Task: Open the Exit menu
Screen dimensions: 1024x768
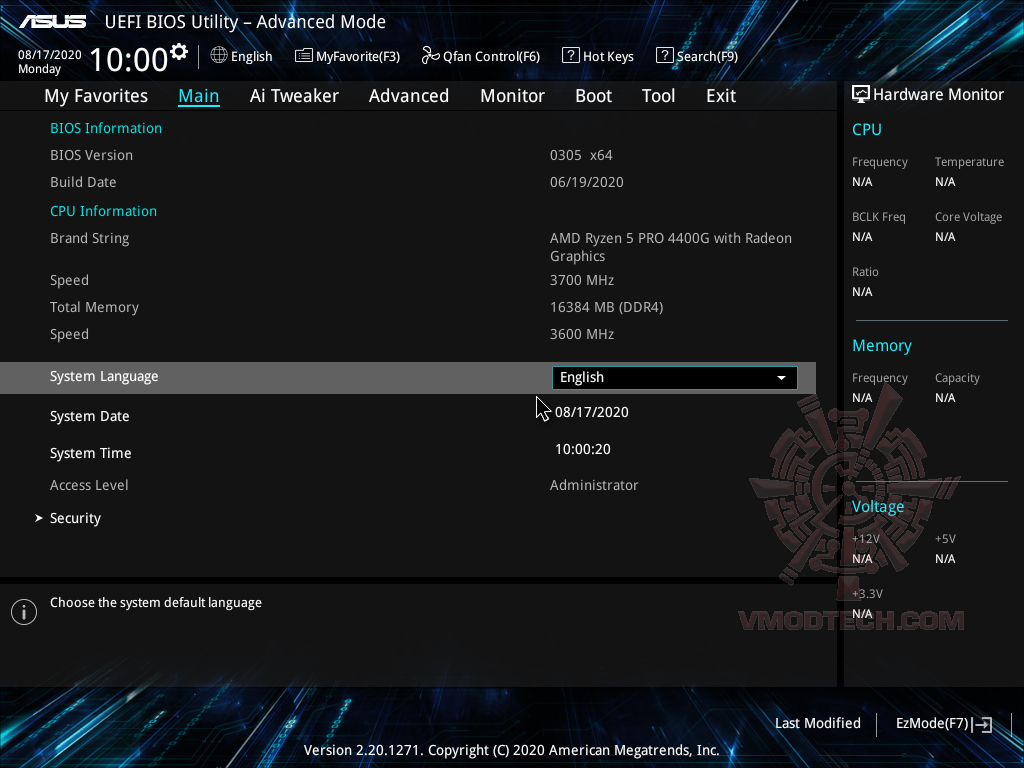Action: 720,95
